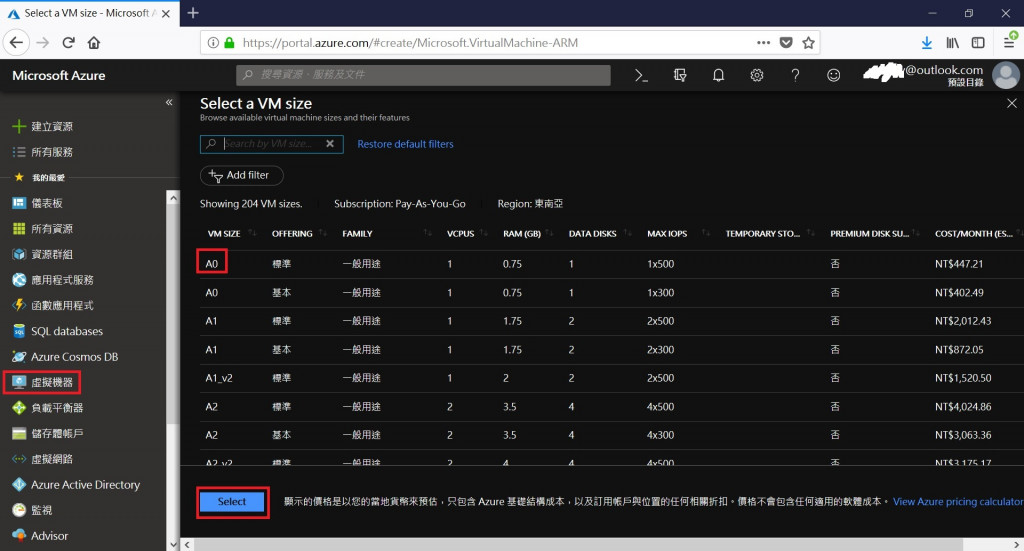Open Advisor in the sidebar
The height and width of the screenshot is (551, 1024).
40,535
